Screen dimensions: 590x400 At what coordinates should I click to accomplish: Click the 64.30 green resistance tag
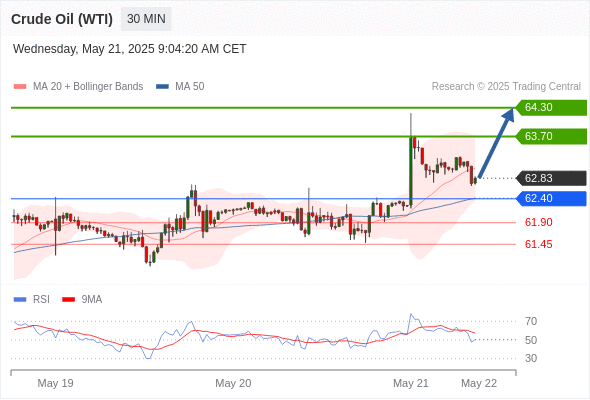(x=551, y=107)
